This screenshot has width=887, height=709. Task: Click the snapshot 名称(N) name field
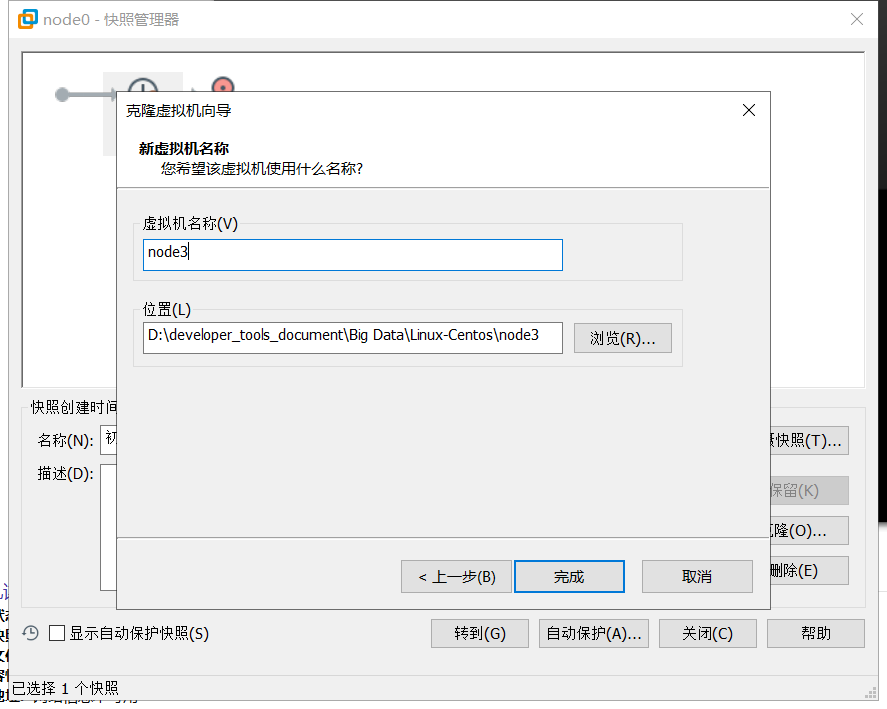click(111, 440)
